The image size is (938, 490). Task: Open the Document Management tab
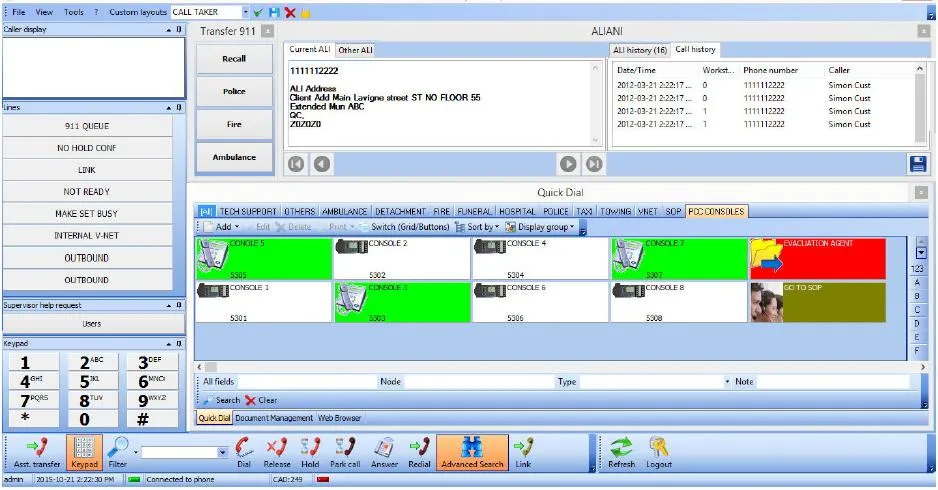pyautogui.click(x=274, y=418)
